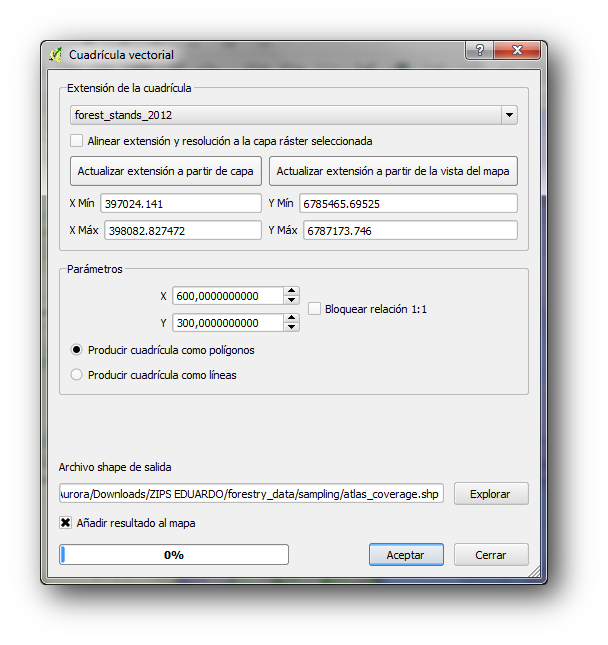608x645 pixels.
Task: Select Producir cuadrícula como líneas
Action: click(x=77, y=375)
